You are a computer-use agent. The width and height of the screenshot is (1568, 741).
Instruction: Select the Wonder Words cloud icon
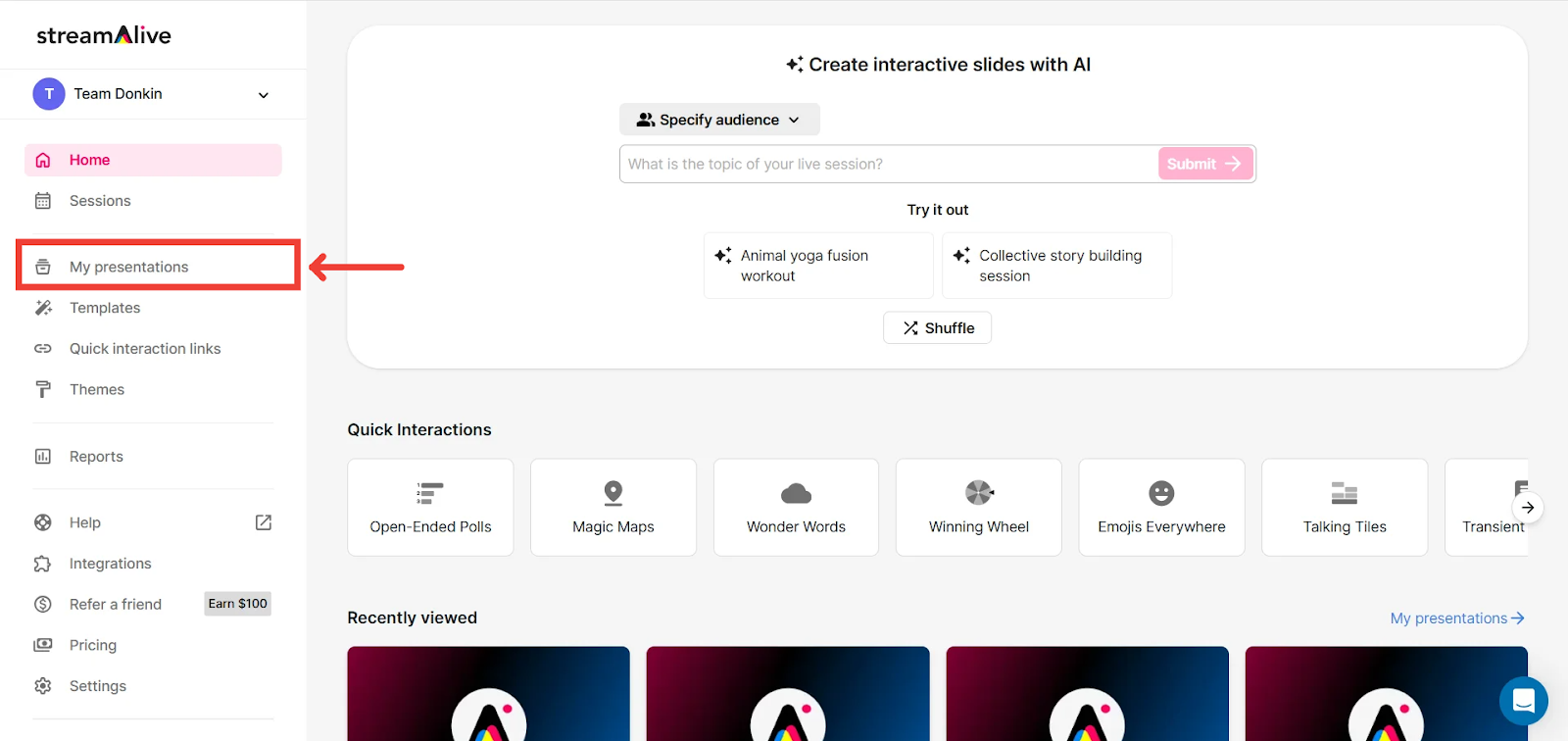pyautogui.click(x=796, y=493)
